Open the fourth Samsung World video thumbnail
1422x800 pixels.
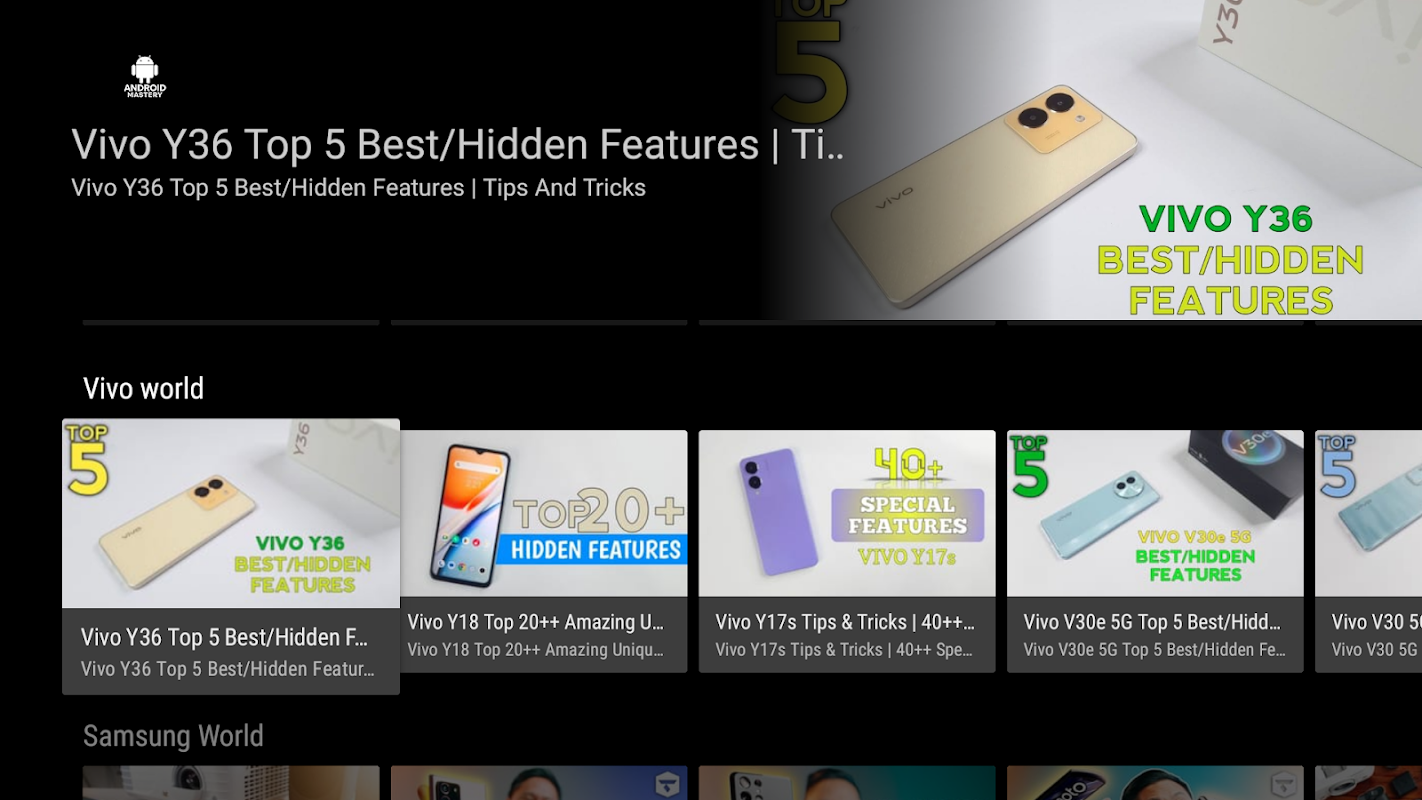click(x=1155, y=783)
